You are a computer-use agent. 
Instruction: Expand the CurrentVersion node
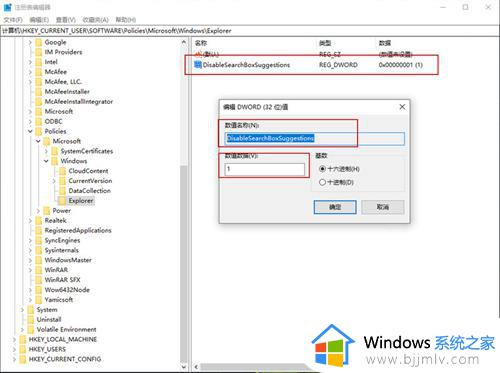(54, 181)
